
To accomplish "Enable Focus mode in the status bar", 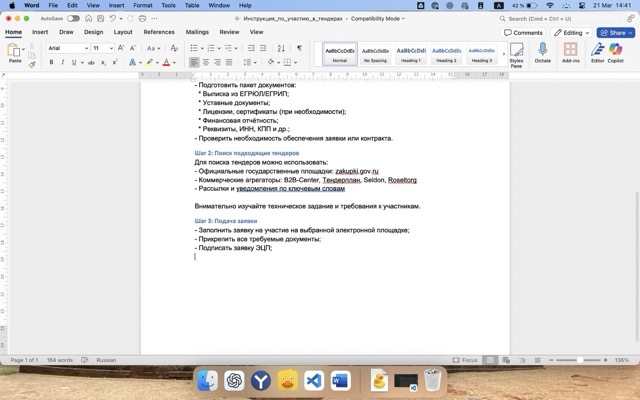I will pos(465,360).
